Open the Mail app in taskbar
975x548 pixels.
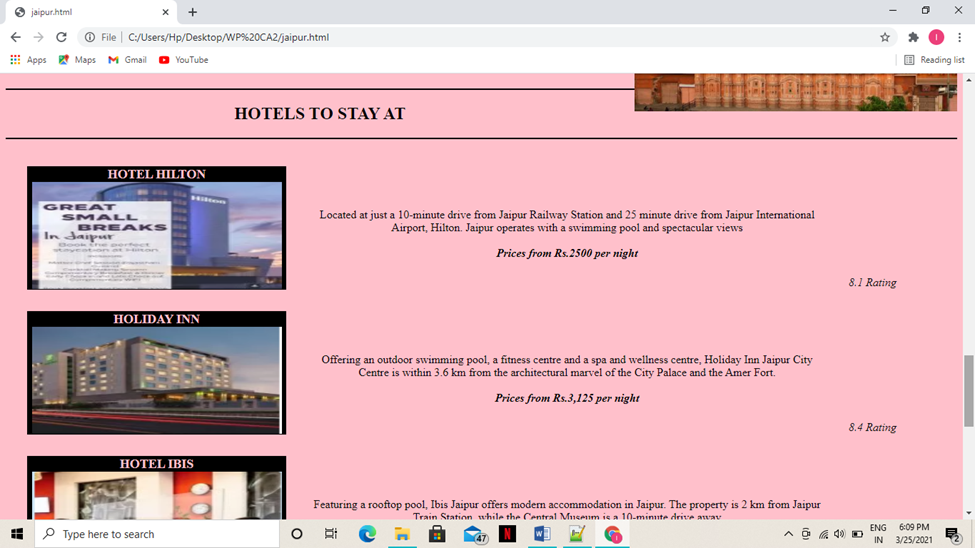[x=474, y=534]
